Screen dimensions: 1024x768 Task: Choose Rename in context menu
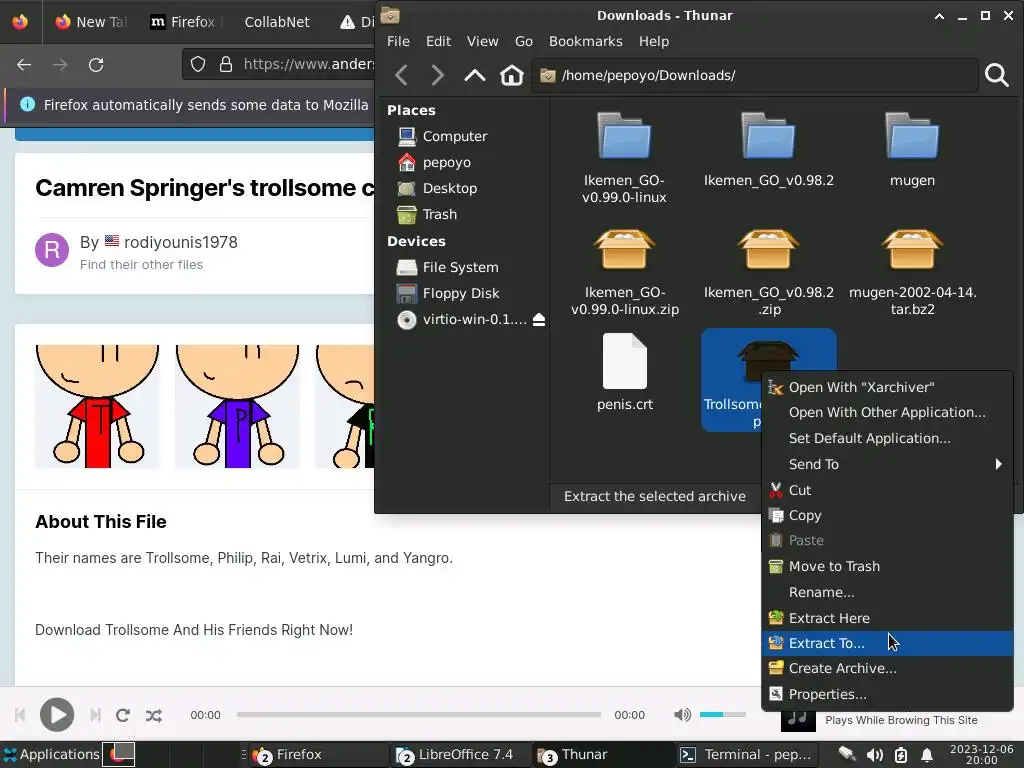click(888, 592)
